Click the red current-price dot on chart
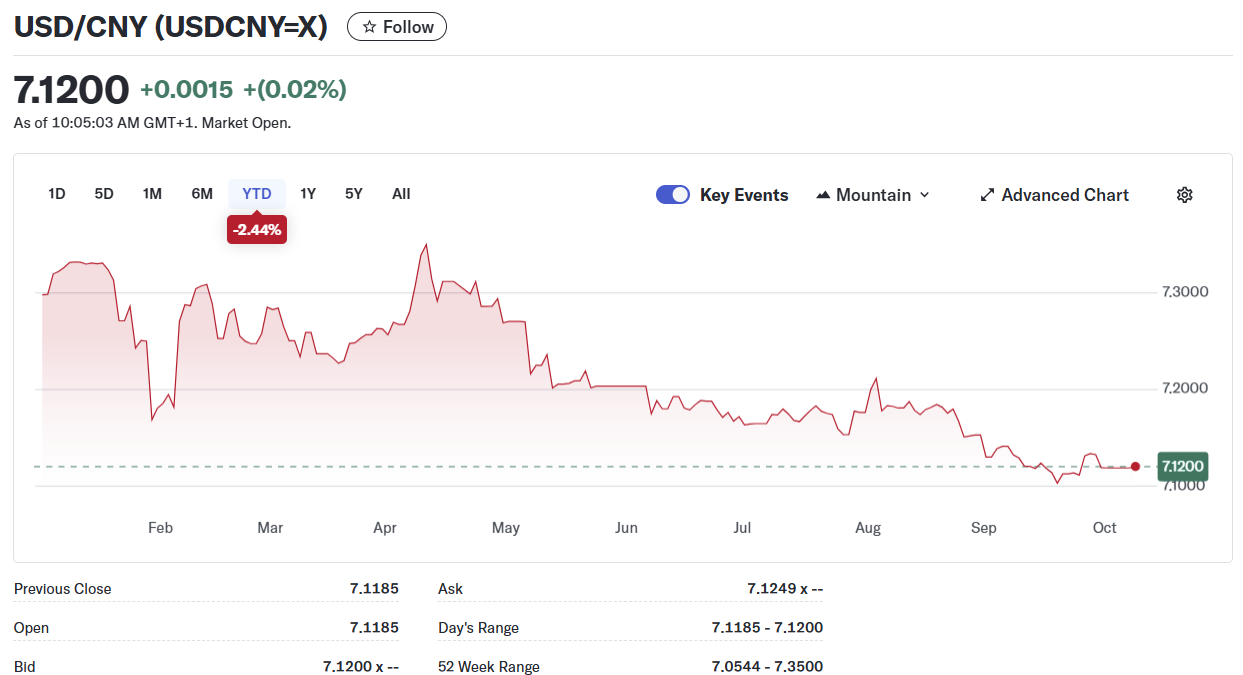 pos(1135,466)
